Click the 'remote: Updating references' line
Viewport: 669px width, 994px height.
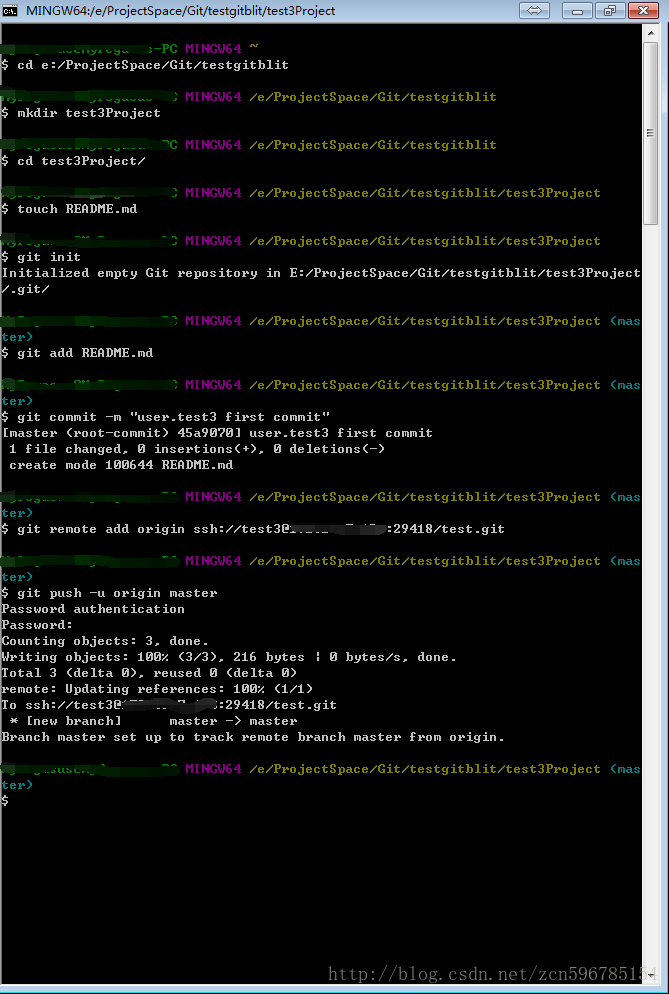157,688
